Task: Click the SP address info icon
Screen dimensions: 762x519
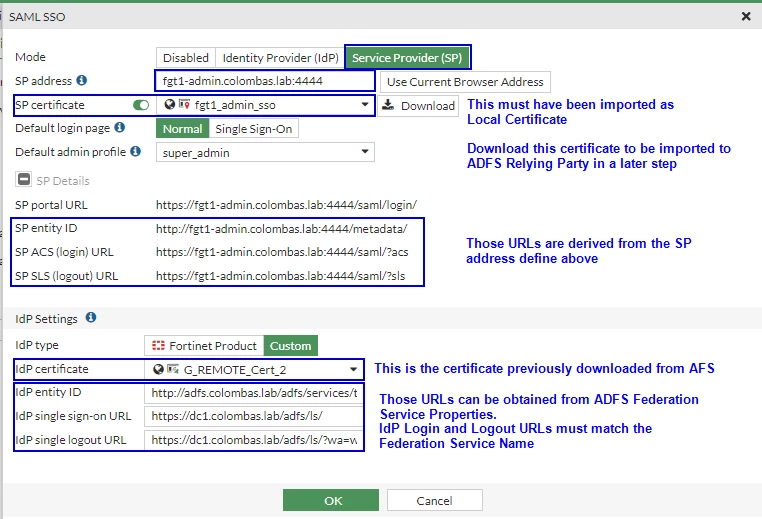Action: [82, 80]
